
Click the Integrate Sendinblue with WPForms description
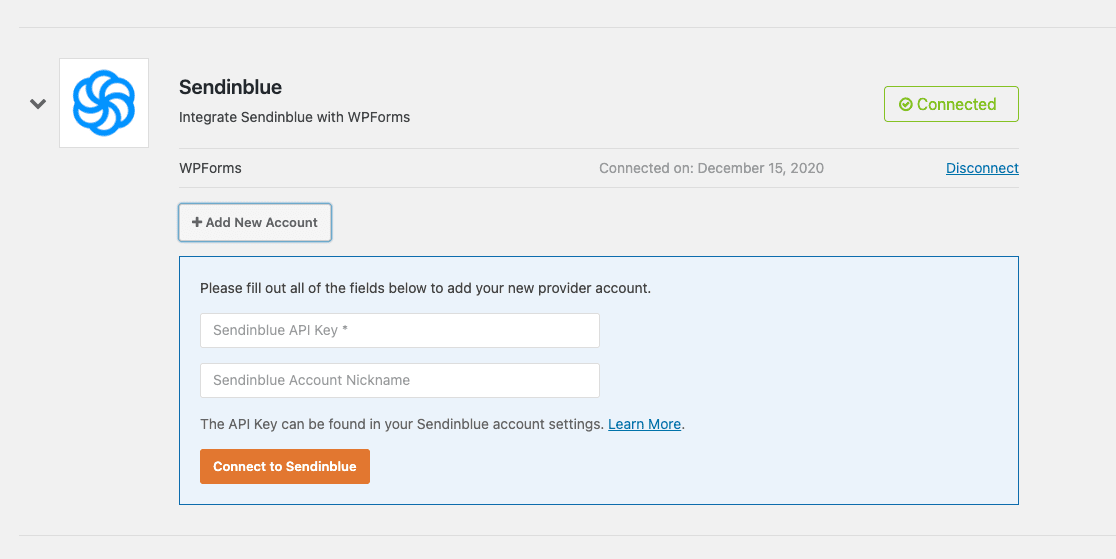(x=294, y=117)
